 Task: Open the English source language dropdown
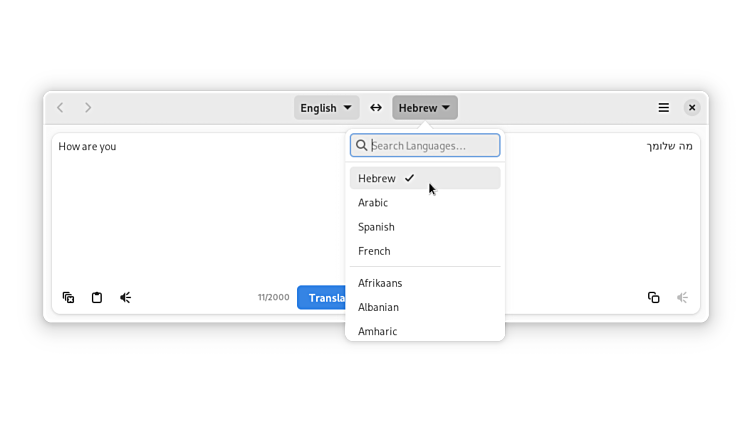pyautogui.click(x=326, y=108)
